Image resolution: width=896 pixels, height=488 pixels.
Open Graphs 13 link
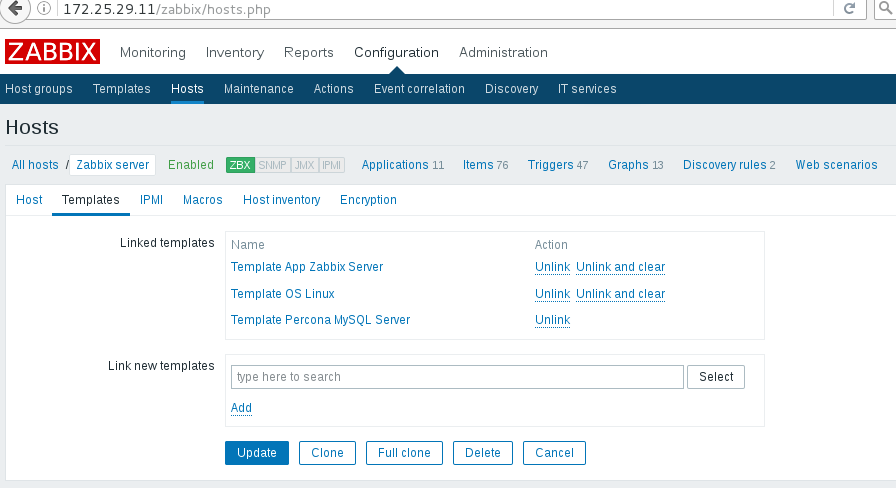point(636,165)
